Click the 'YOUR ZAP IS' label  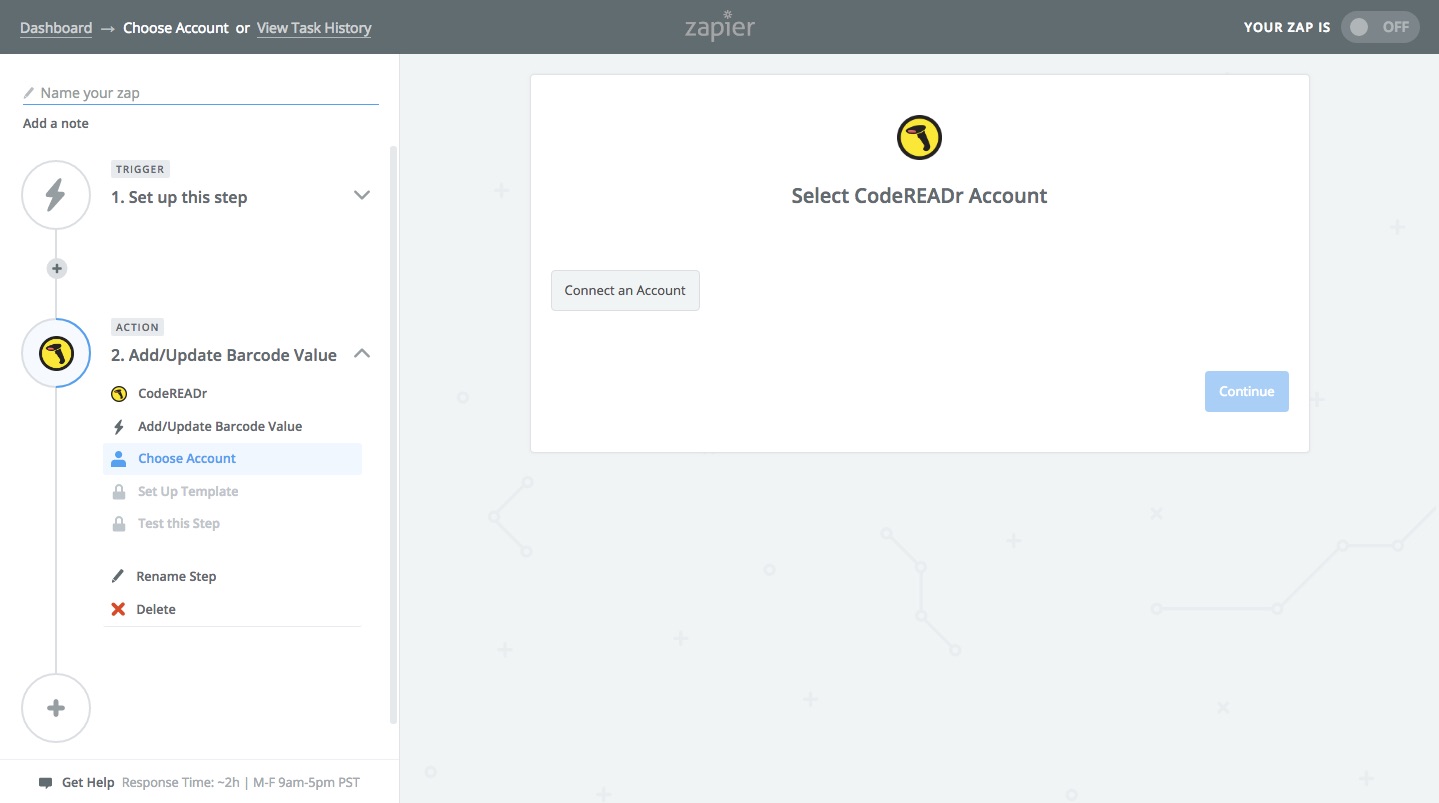pos(1287,28)
